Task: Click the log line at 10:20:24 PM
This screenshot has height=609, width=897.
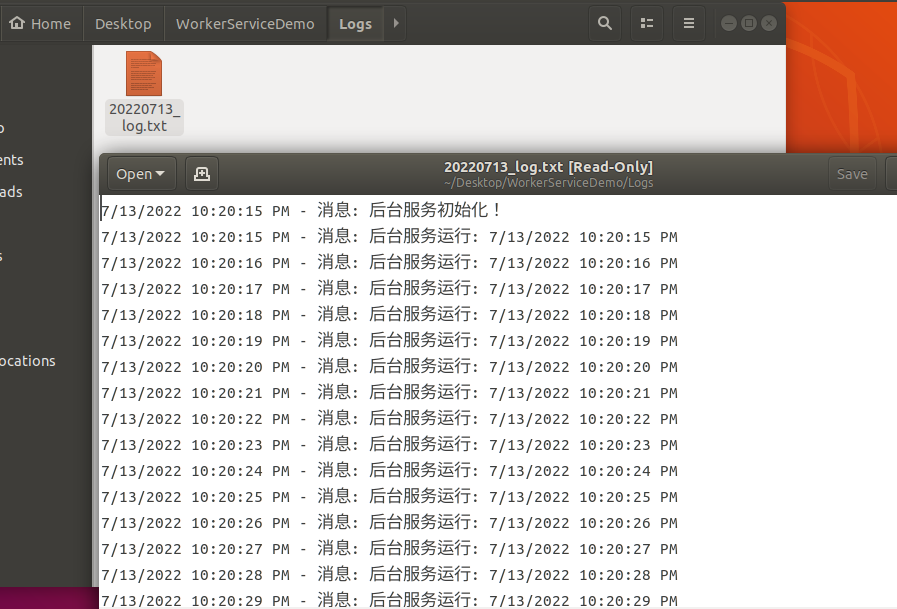Action: point(389,471)
